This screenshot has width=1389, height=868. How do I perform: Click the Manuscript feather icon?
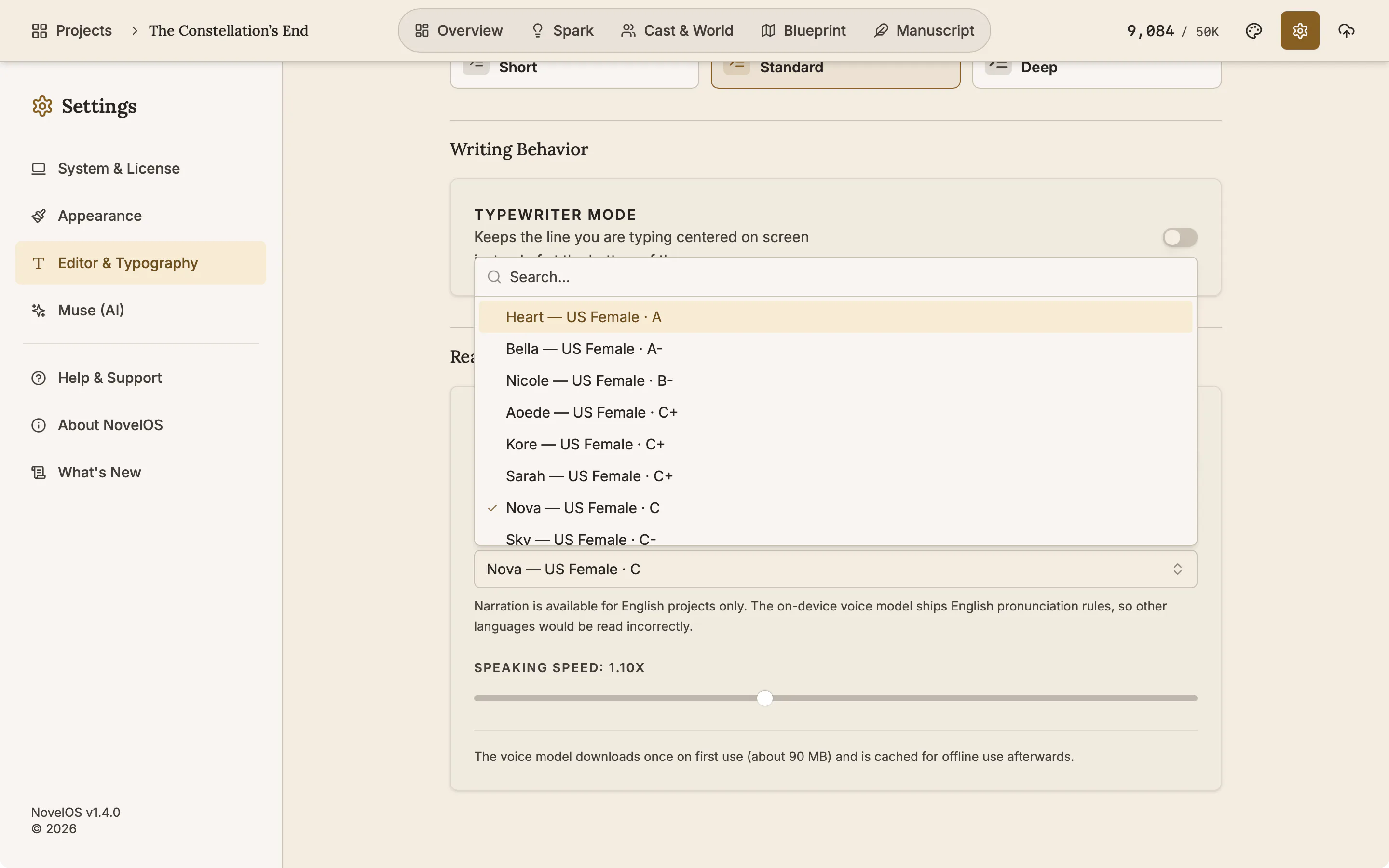click(x=881, y=30)
